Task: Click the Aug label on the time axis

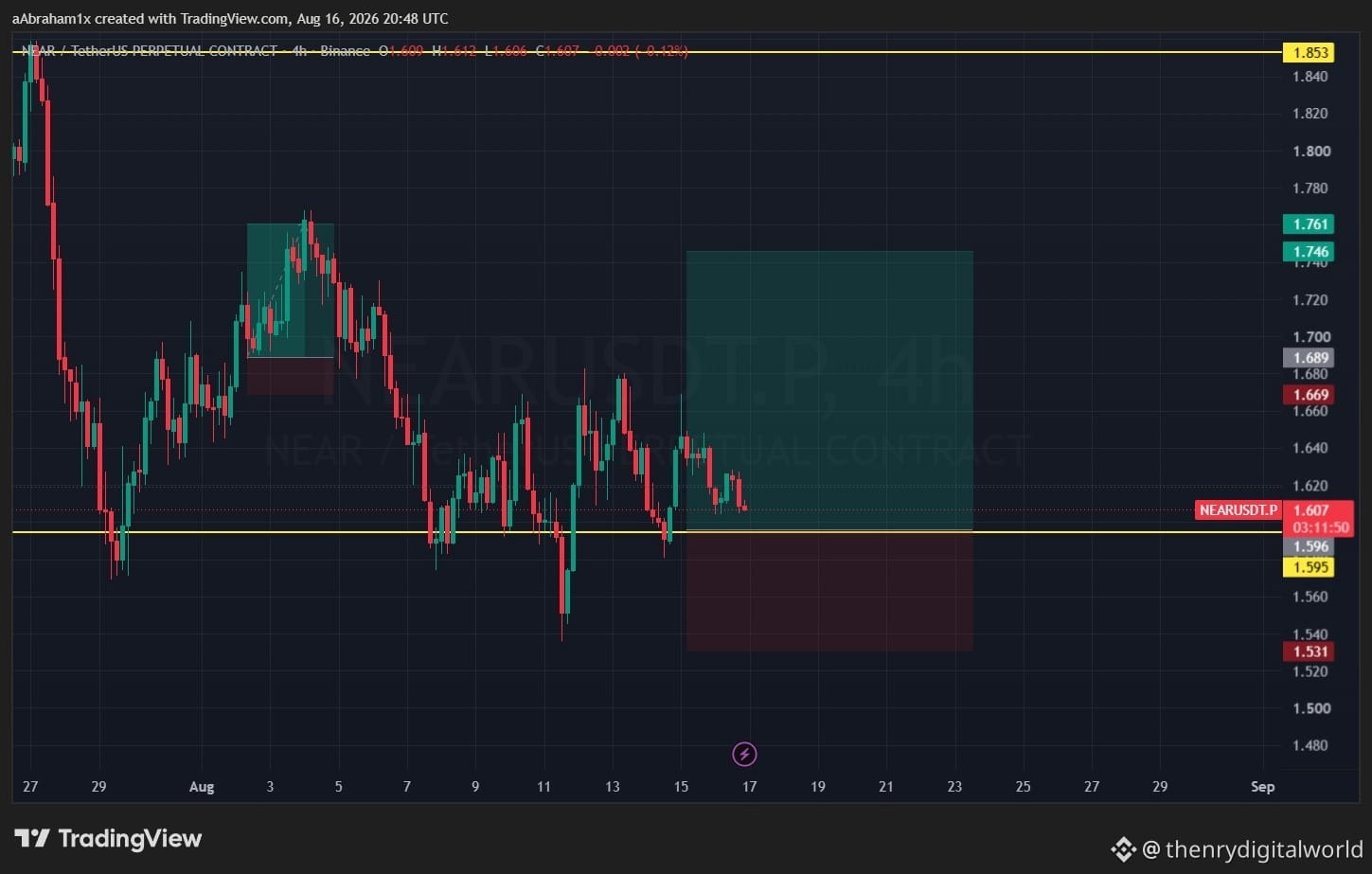Action: coord(202,787)
